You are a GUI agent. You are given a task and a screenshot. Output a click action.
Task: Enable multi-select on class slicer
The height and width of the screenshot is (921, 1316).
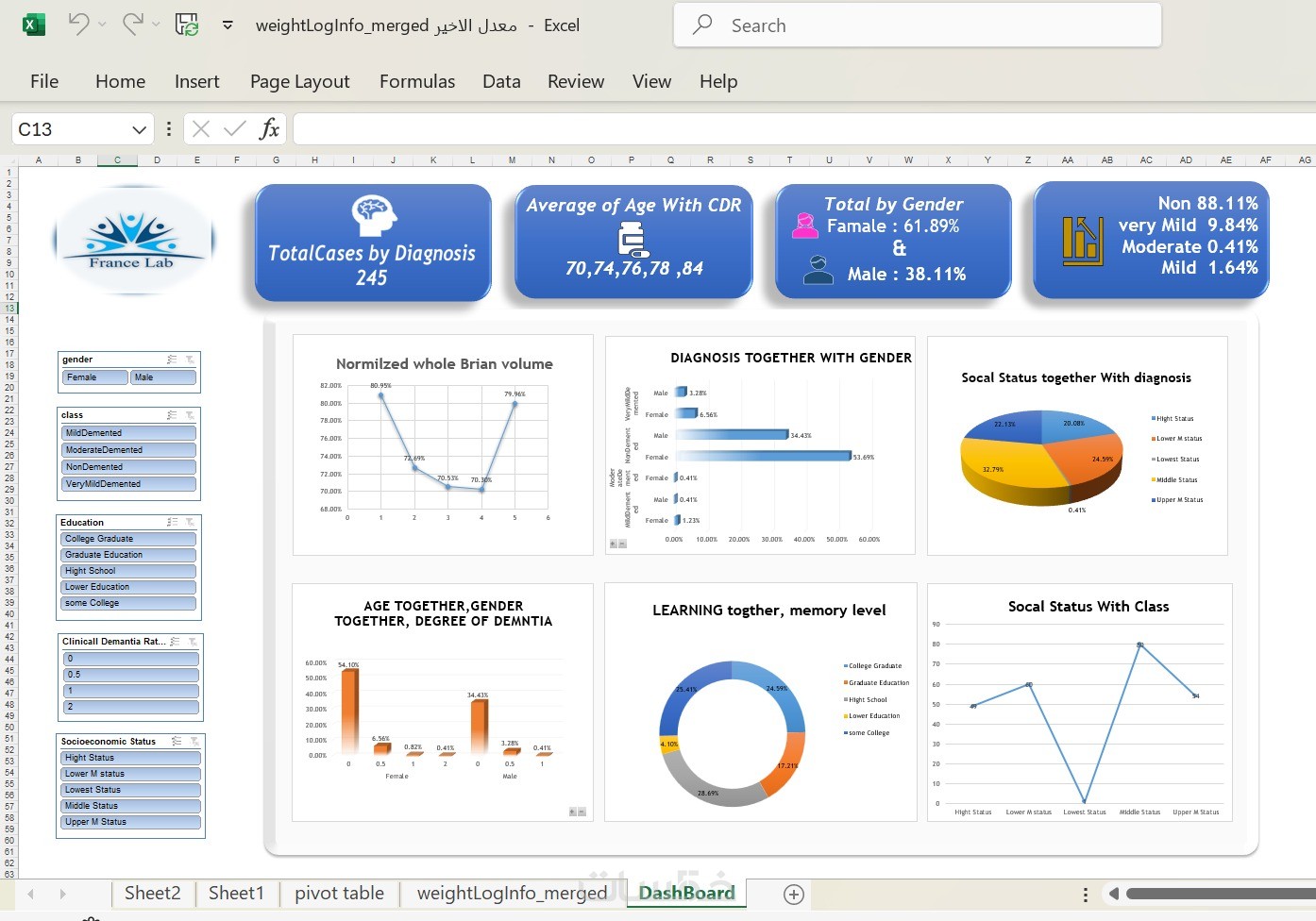[172, 415]
